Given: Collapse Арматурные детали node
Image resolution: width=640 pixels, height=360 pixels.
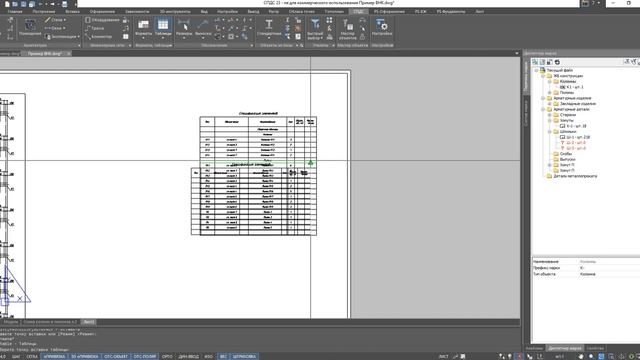Looking at the screenshot, I should [x=543, y=109].
